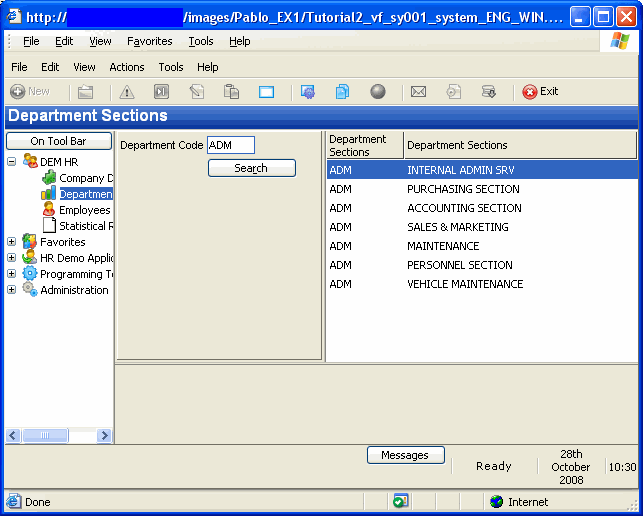This screenshot has width=643, height=516.
Task: Click the page icon in title bar
Action: tap(14, 16)
